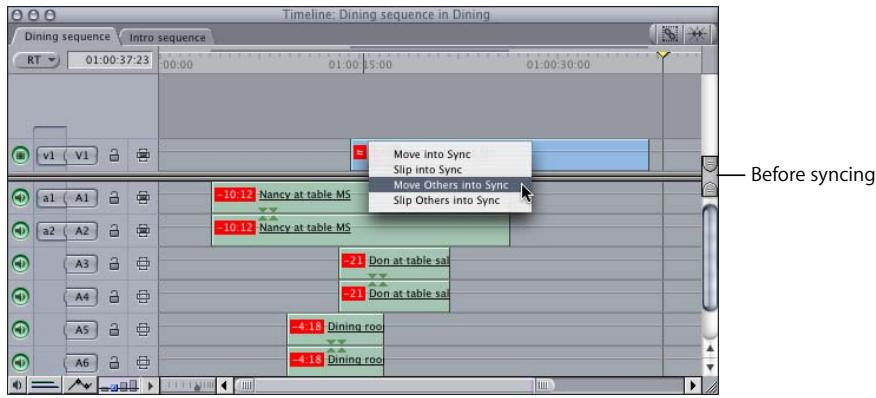Open track layout pop-up triangle
The width and height of the screenshot is (876, 398).
click(150, 385)
